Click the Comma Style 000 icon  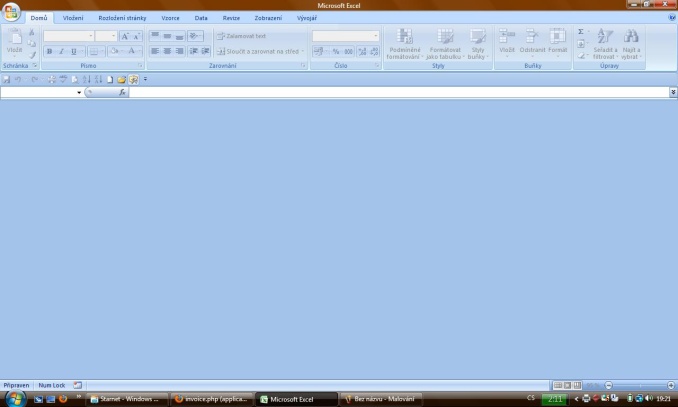pos(348,51)
